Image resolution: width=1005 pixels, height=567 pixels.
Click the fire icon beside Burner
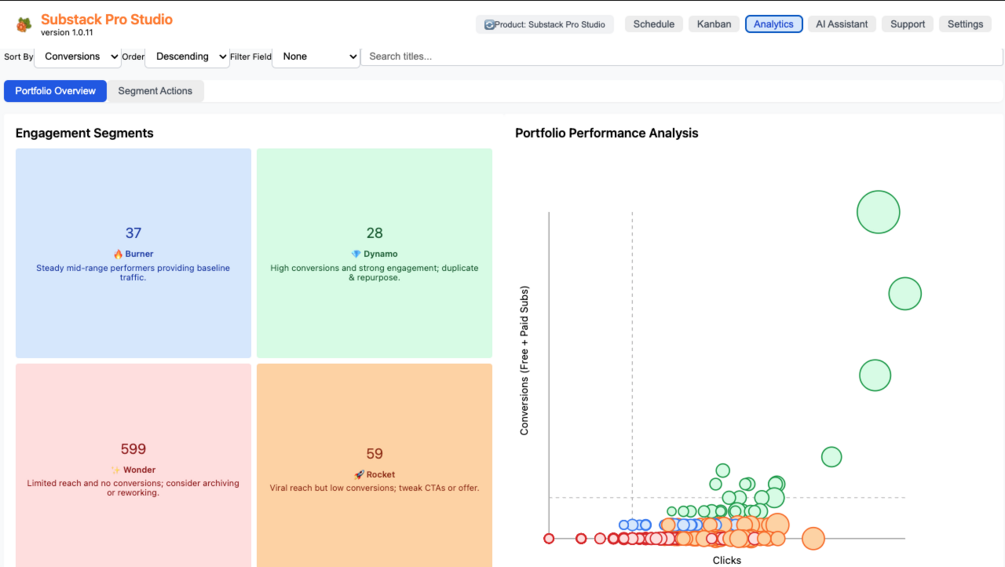pyautogui.click(x=118, y=254)
